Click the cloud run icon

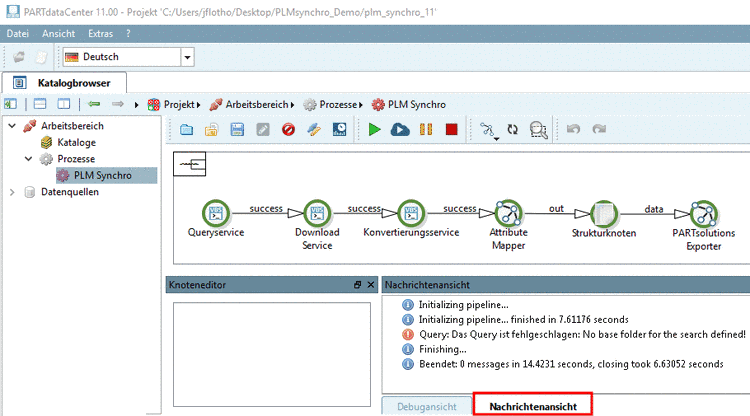(x=400, y=129)
